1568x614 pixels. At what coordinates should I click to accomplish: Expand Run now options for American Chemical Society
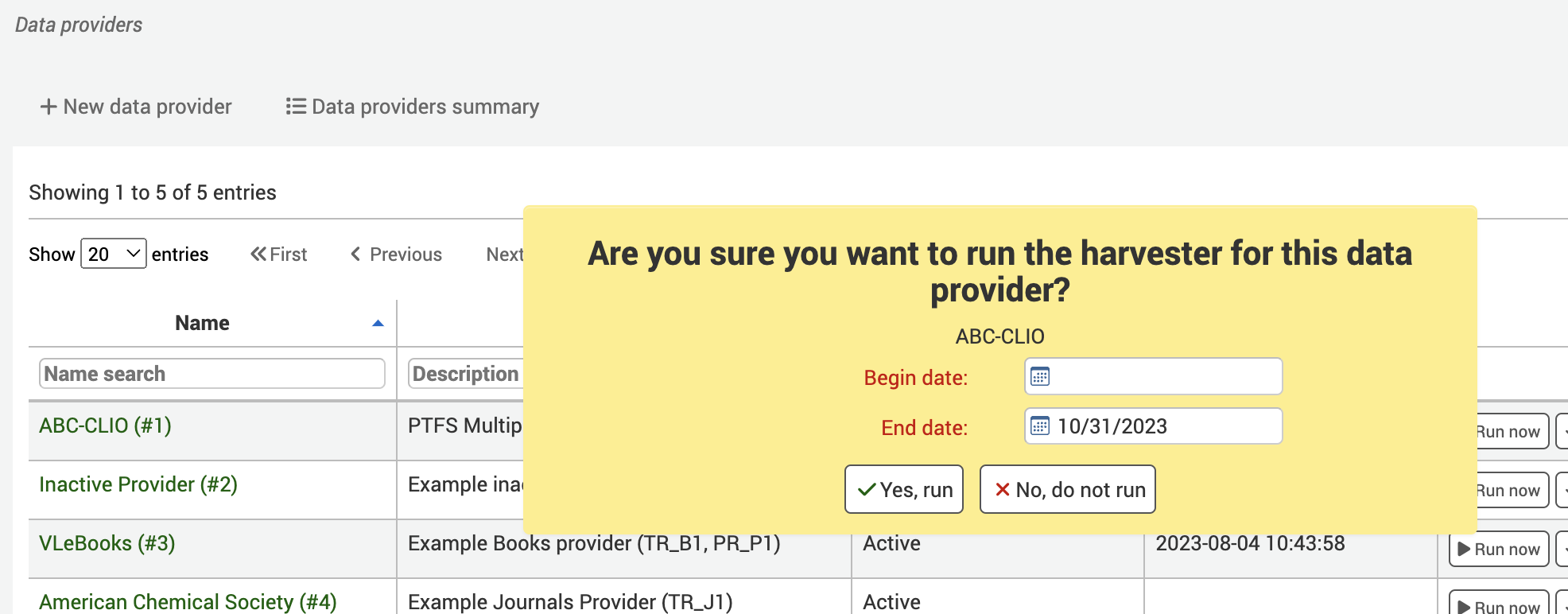[x=1566, y=606]
